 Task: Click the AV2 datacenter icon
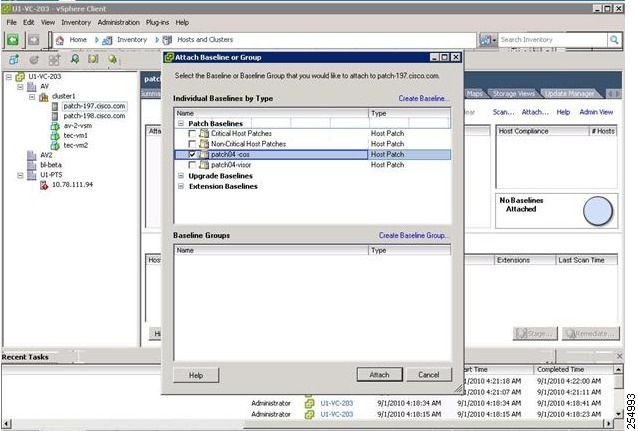pyautogui.click(x=31, y=155)
